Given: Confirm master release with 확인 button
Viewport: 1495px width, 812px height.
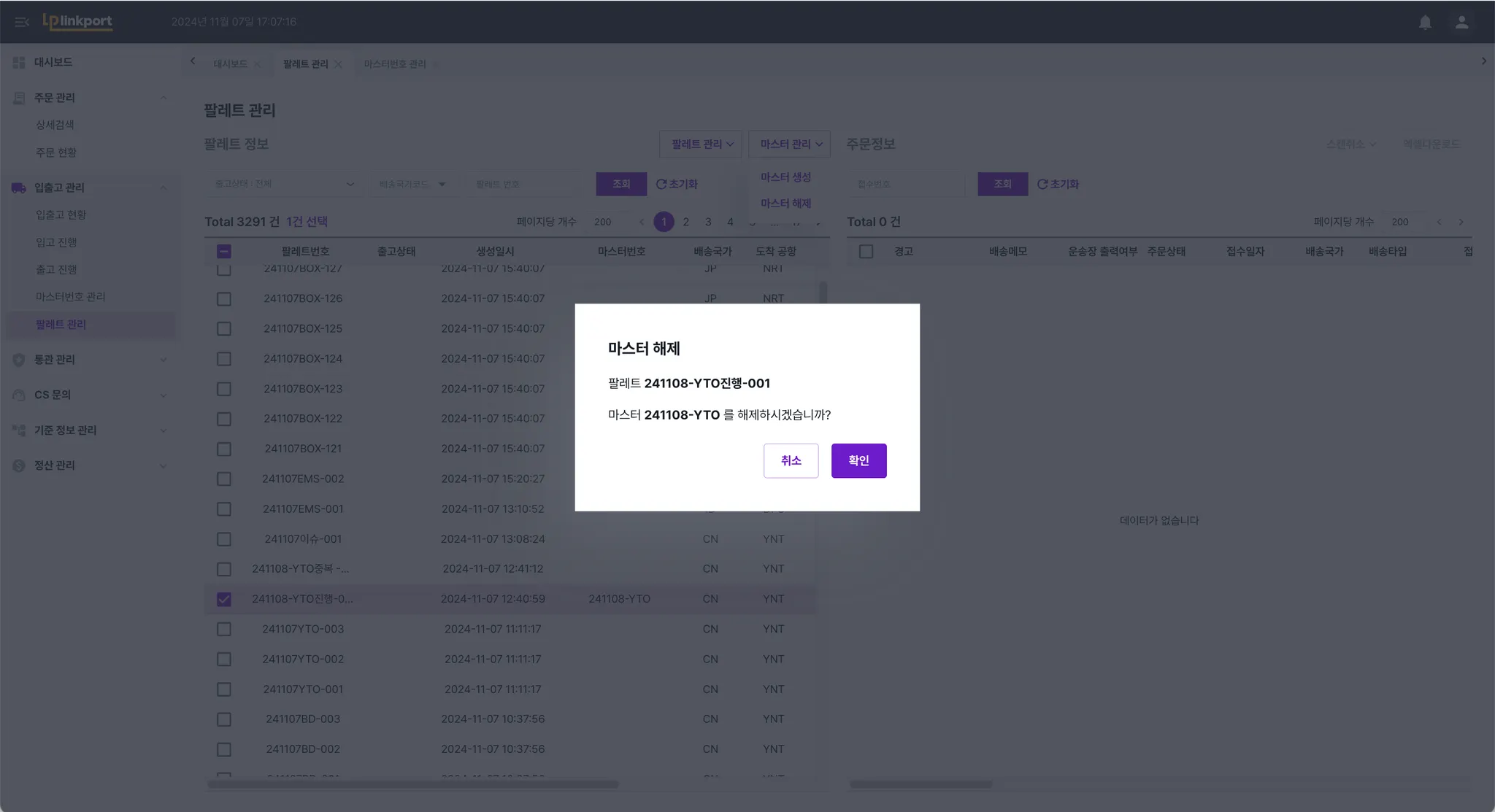Looking at the screenshot, I should [858, 460].
